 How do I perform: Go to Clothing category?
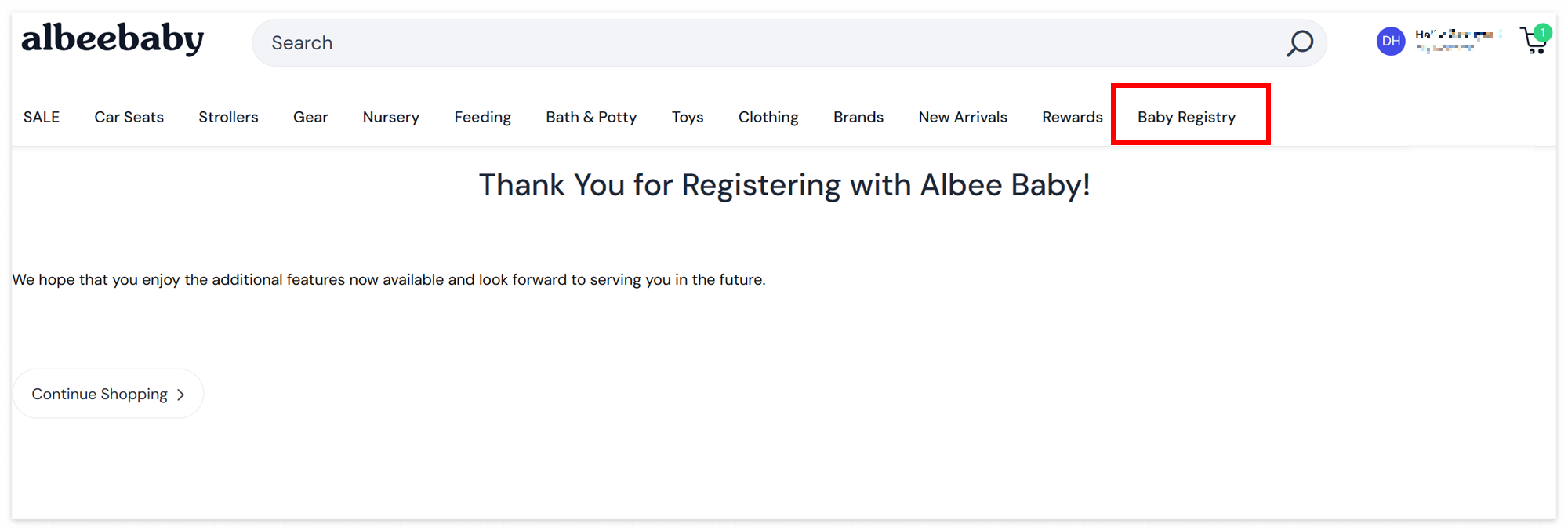pyautogui.click(x=768, y=117)
